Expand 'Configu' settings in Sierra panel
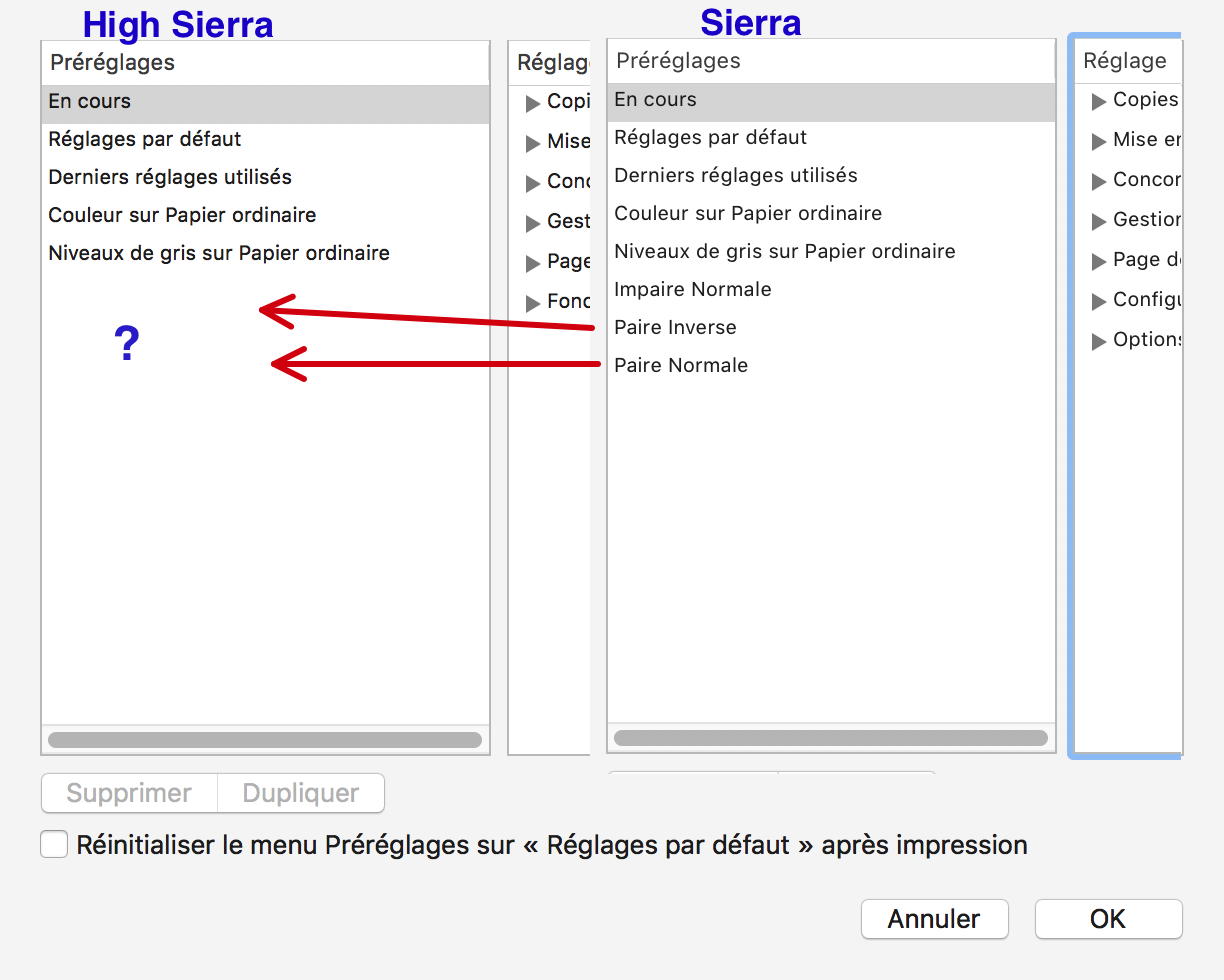1224x980 pixels. [x=1098, y=301]
